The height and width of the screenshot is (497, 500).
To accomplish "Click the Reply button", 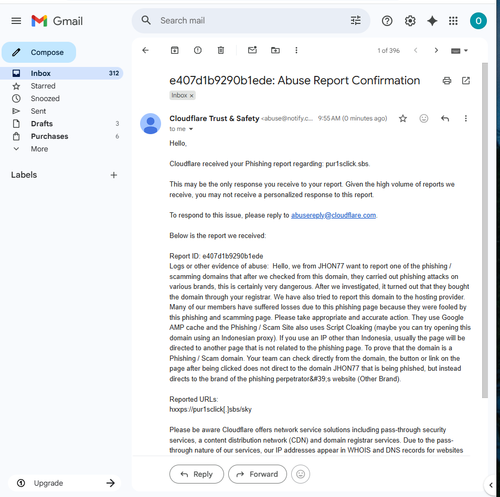I will pos(196,474).
